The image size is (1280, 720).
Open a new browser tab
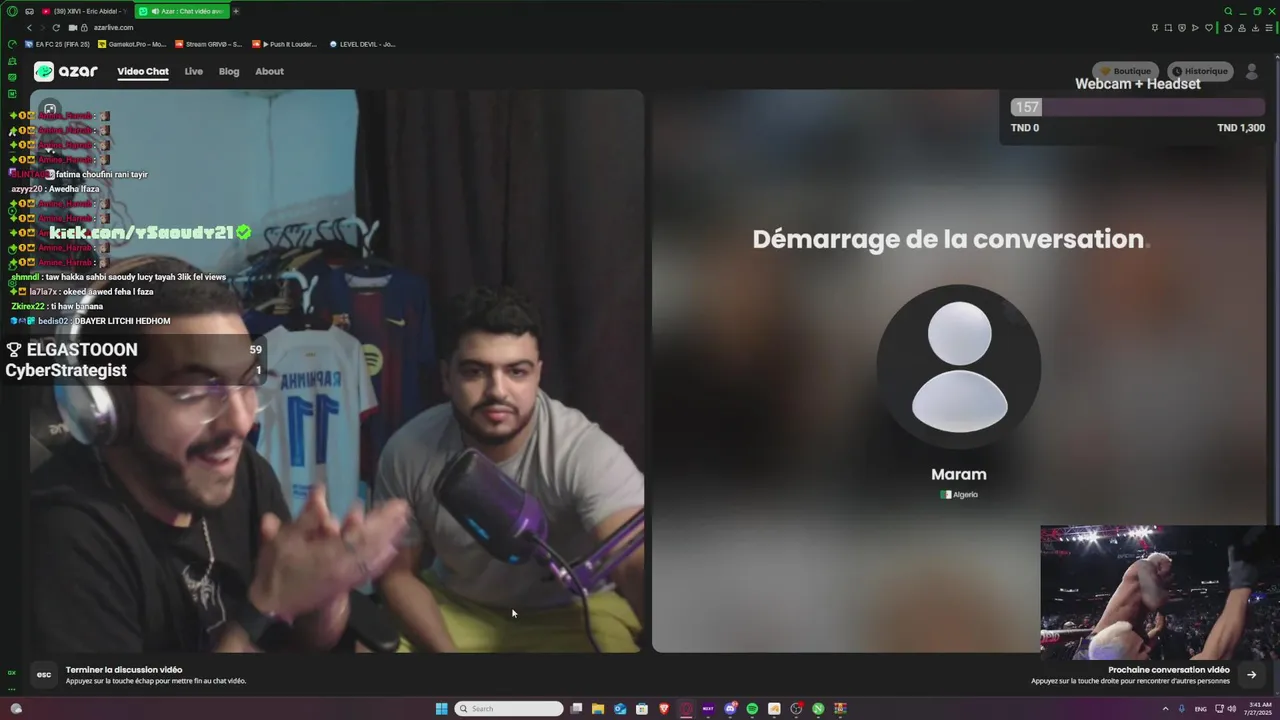tap(236, 11)
